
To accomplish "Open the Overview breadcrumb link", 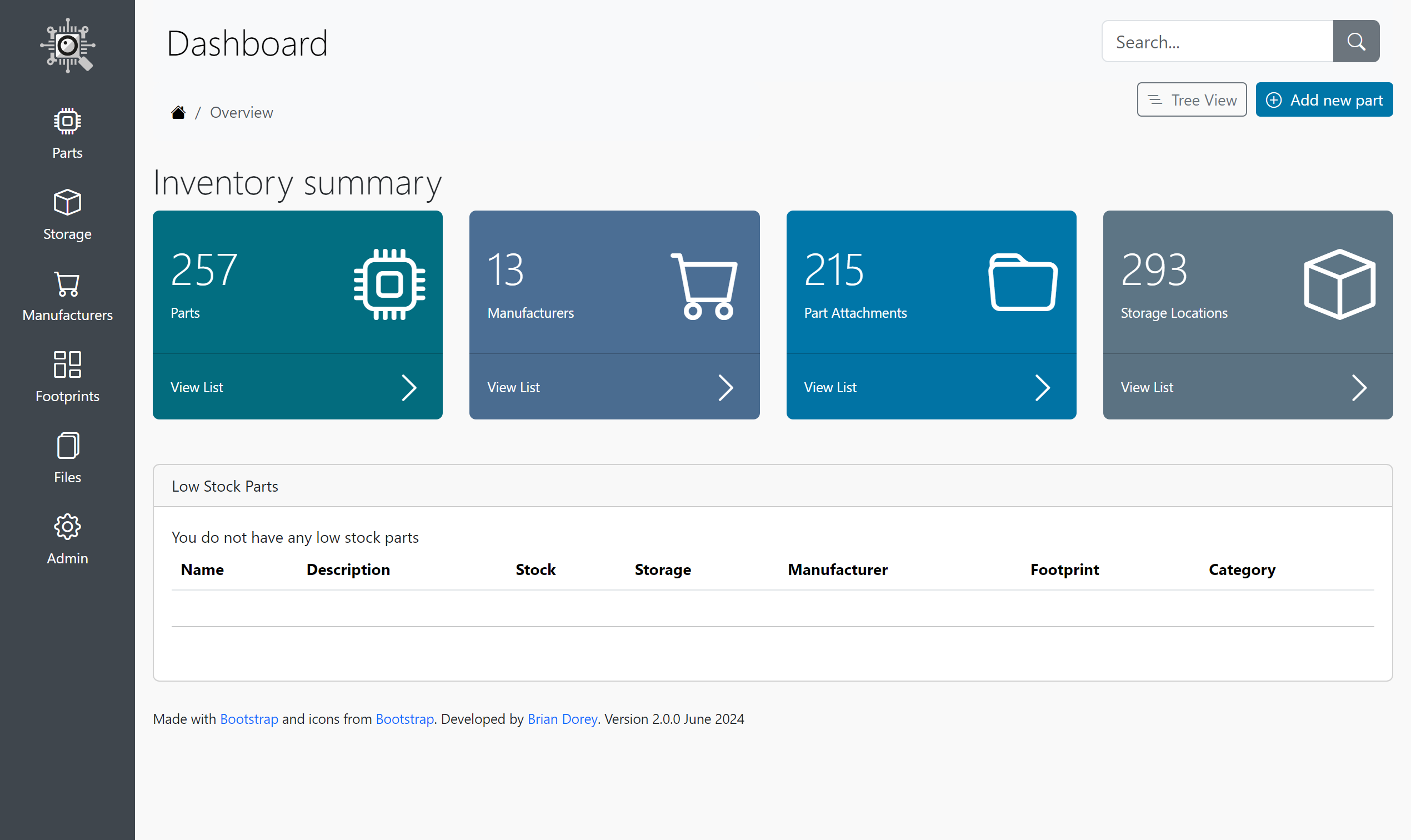I will coord(241,112).
